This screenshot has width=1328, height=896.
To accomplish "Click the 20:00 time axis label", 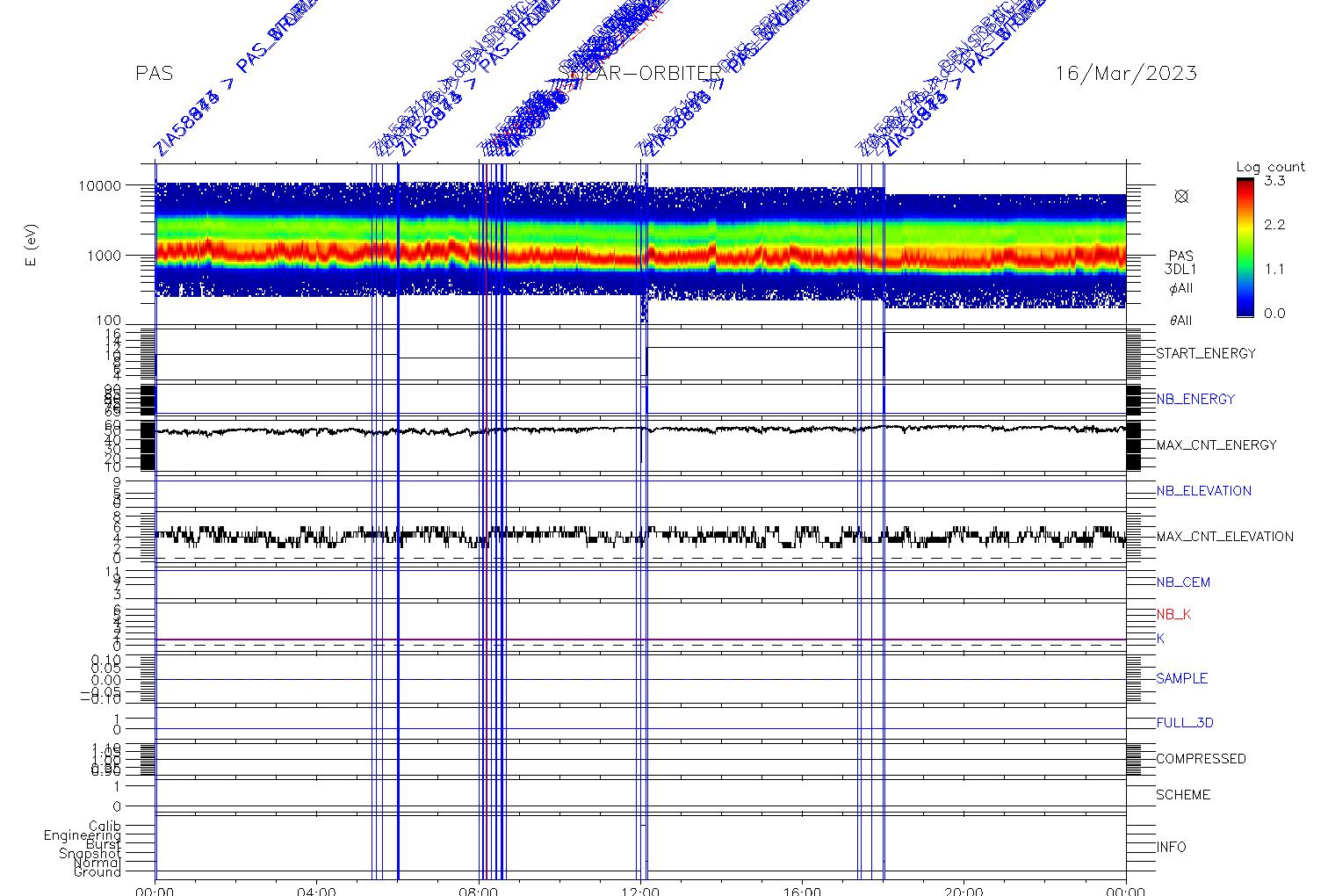I will [964, 891].
